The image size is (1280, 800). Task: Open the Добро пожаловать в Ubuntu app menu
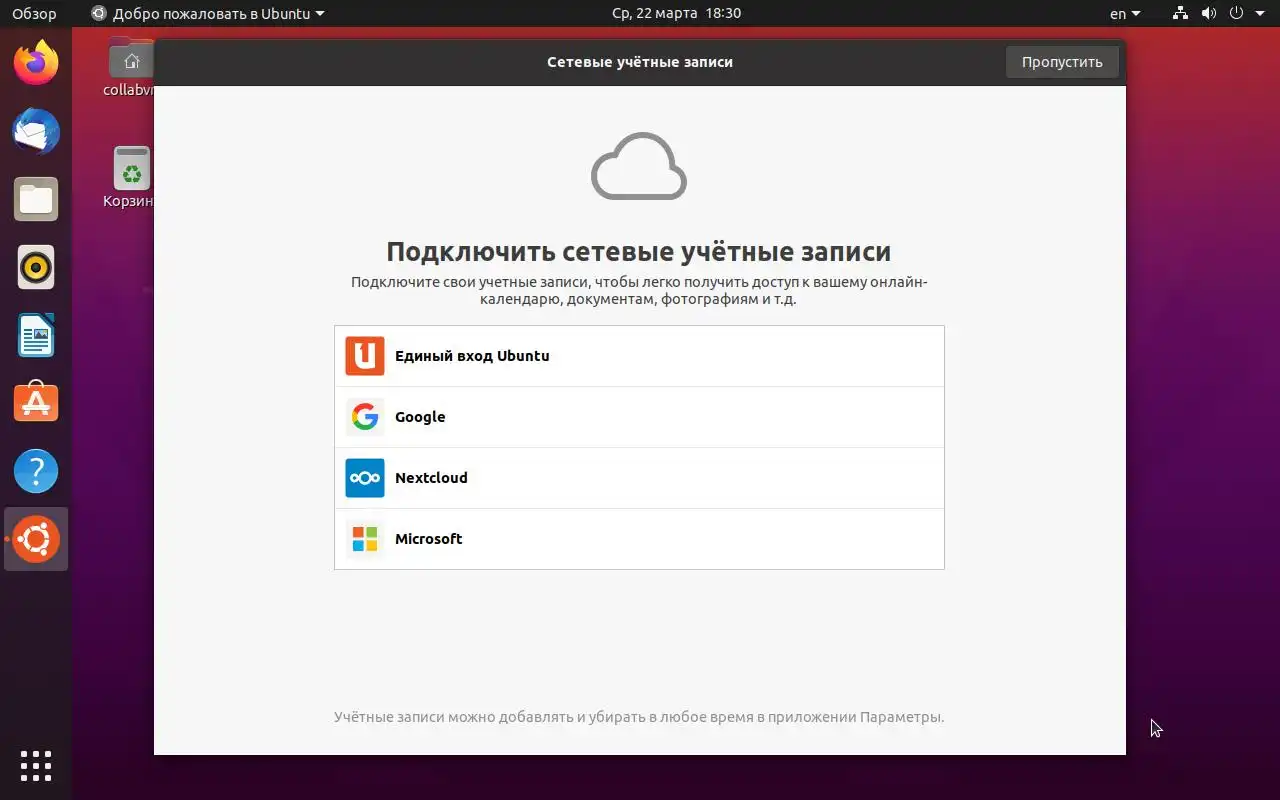coord(208,14)
